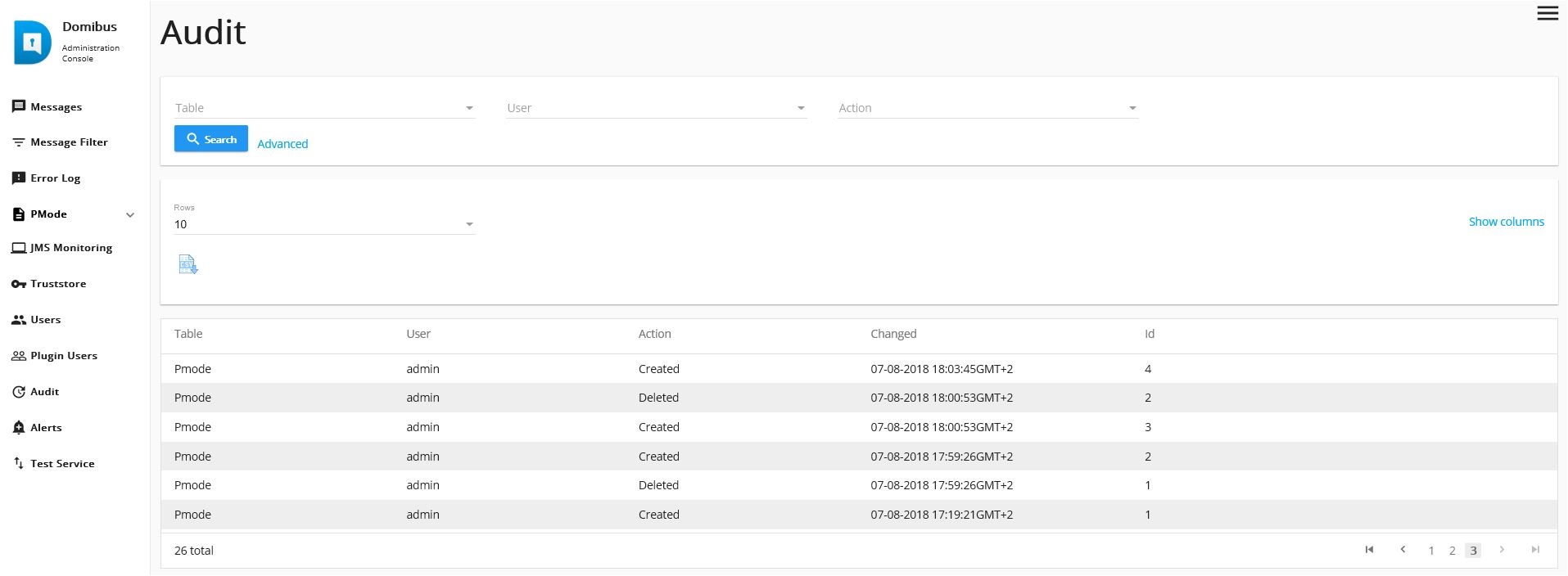Viewport: 1568px width, 576px height.
Task: Go to previous page arrow
Action: 1403,550
